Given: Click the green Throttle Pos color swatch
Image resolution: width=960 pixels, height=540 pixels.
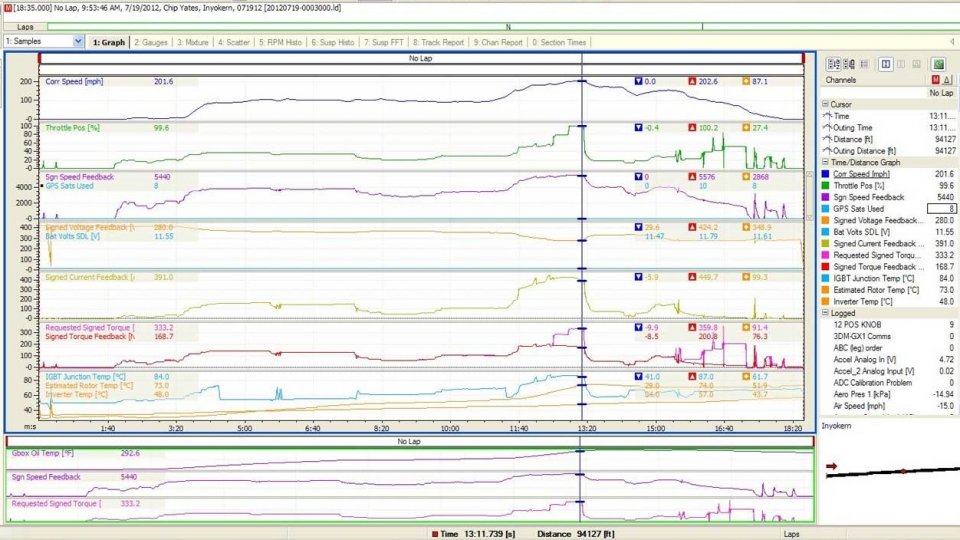Looking at the screenshot, I should (826, 186).
